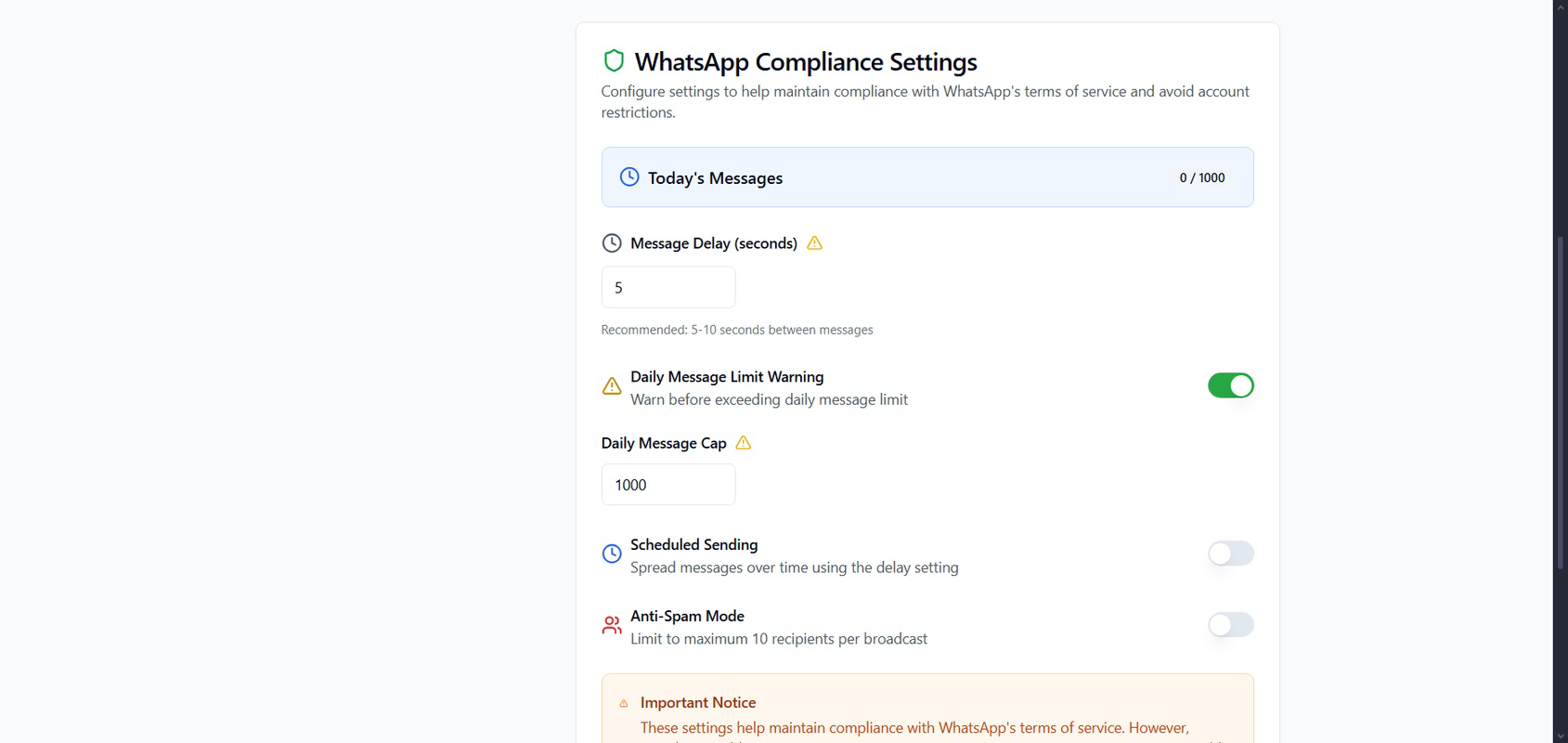This screenshot has height=743, width=1568.
Task: Click the blue clock icon beside Scheduled Sending
Action: click(612, 554)
